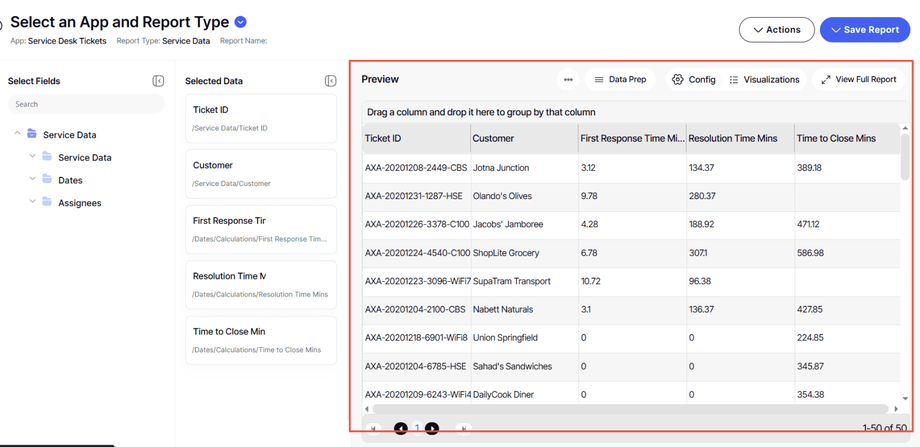Click the group-by column drop area
The image size is (920, 447).
coord(636,111)
